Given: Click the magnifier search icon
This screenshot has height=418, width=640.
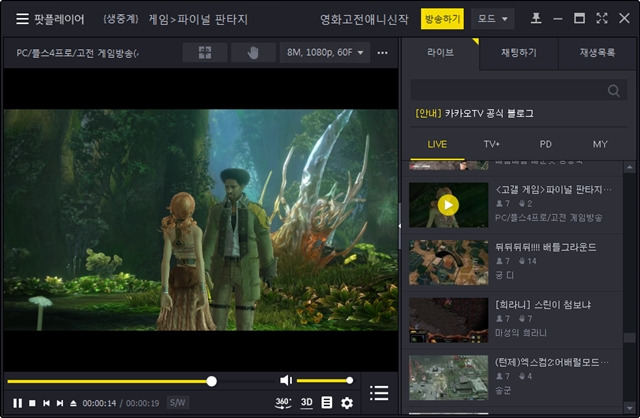Looking at the screenshot, I should (614, 90).
